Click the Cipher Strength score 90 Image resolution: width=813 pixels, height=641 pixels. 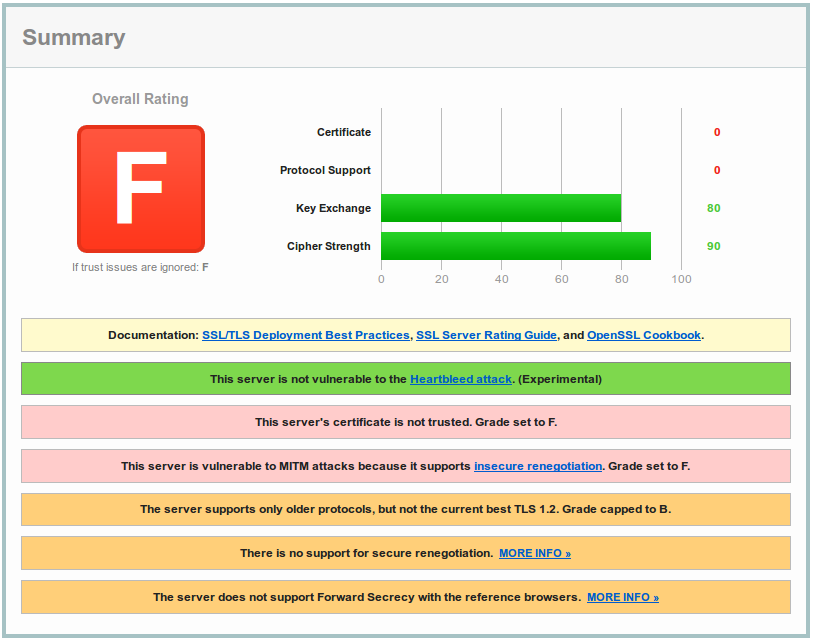click(713, 246)
